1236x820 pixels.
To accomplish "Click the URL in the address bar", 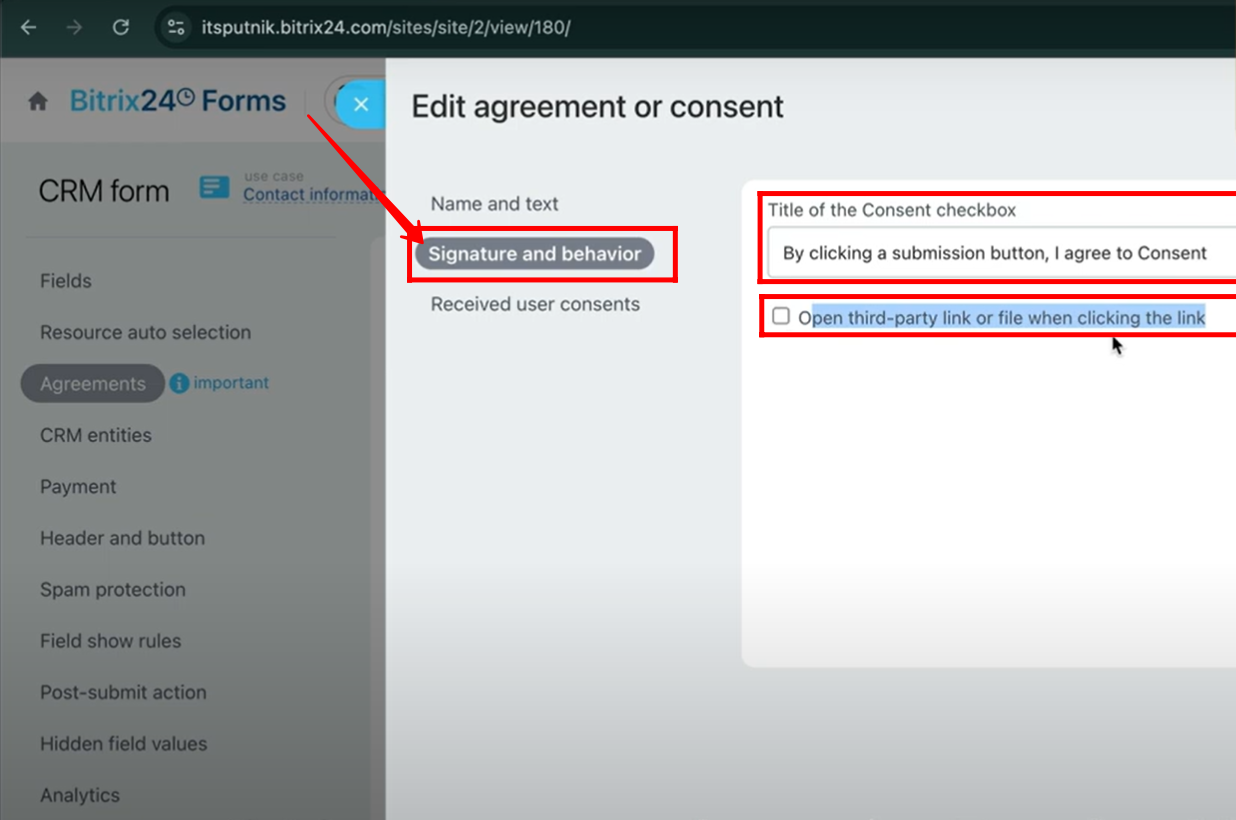I will [x=386, y=27].
